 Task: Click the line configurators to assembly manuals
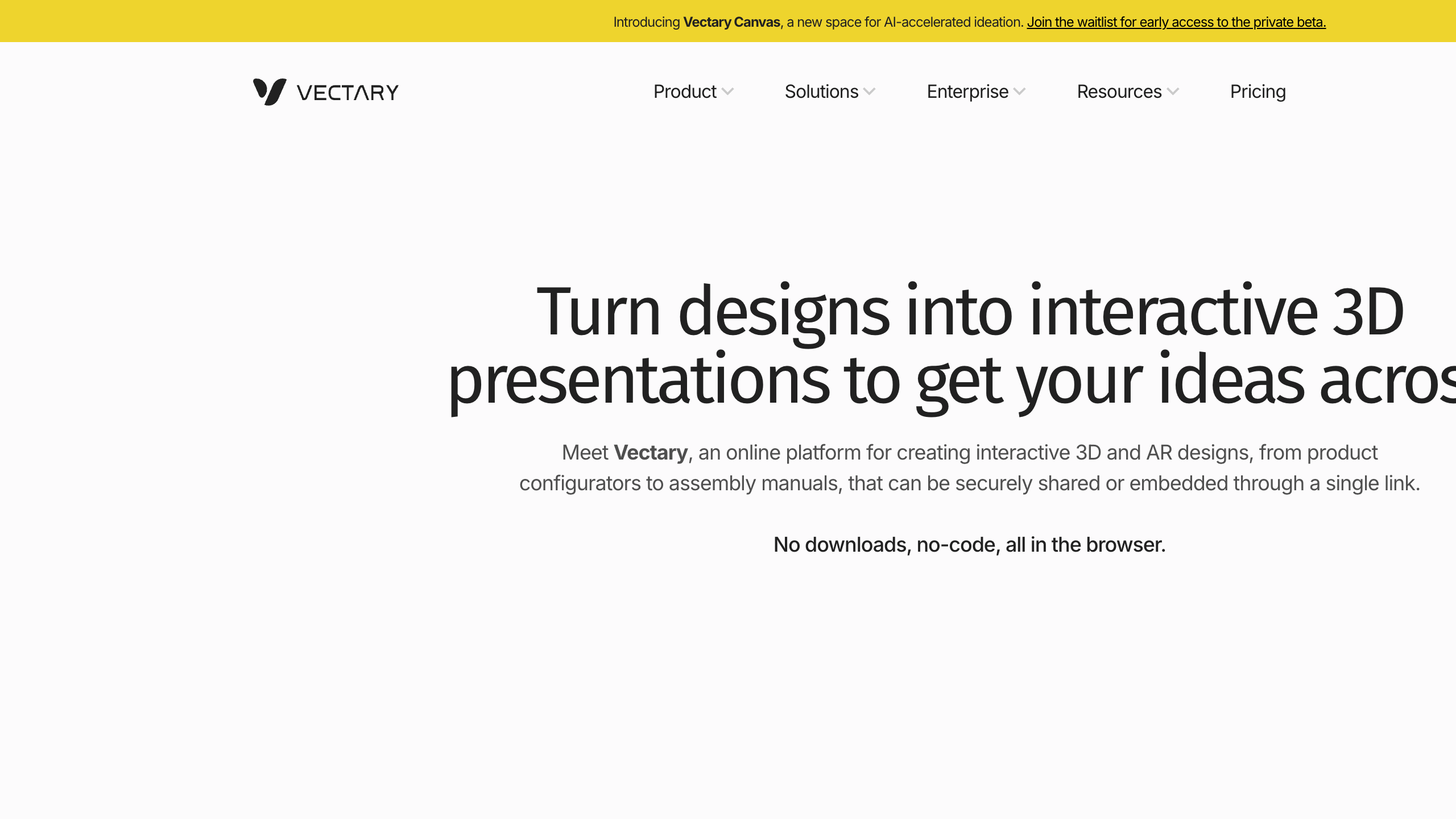point(970,483)
